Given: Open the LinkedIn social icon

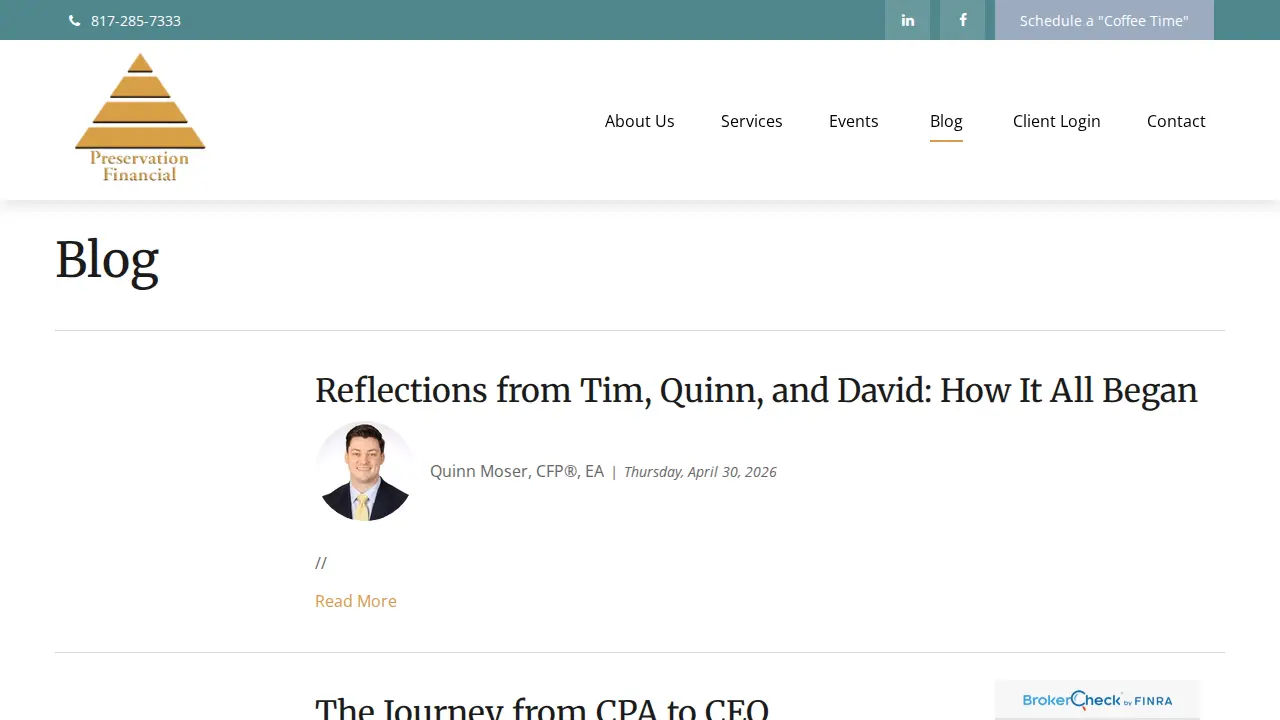Looking at the screenshot, I should (907, 20).
